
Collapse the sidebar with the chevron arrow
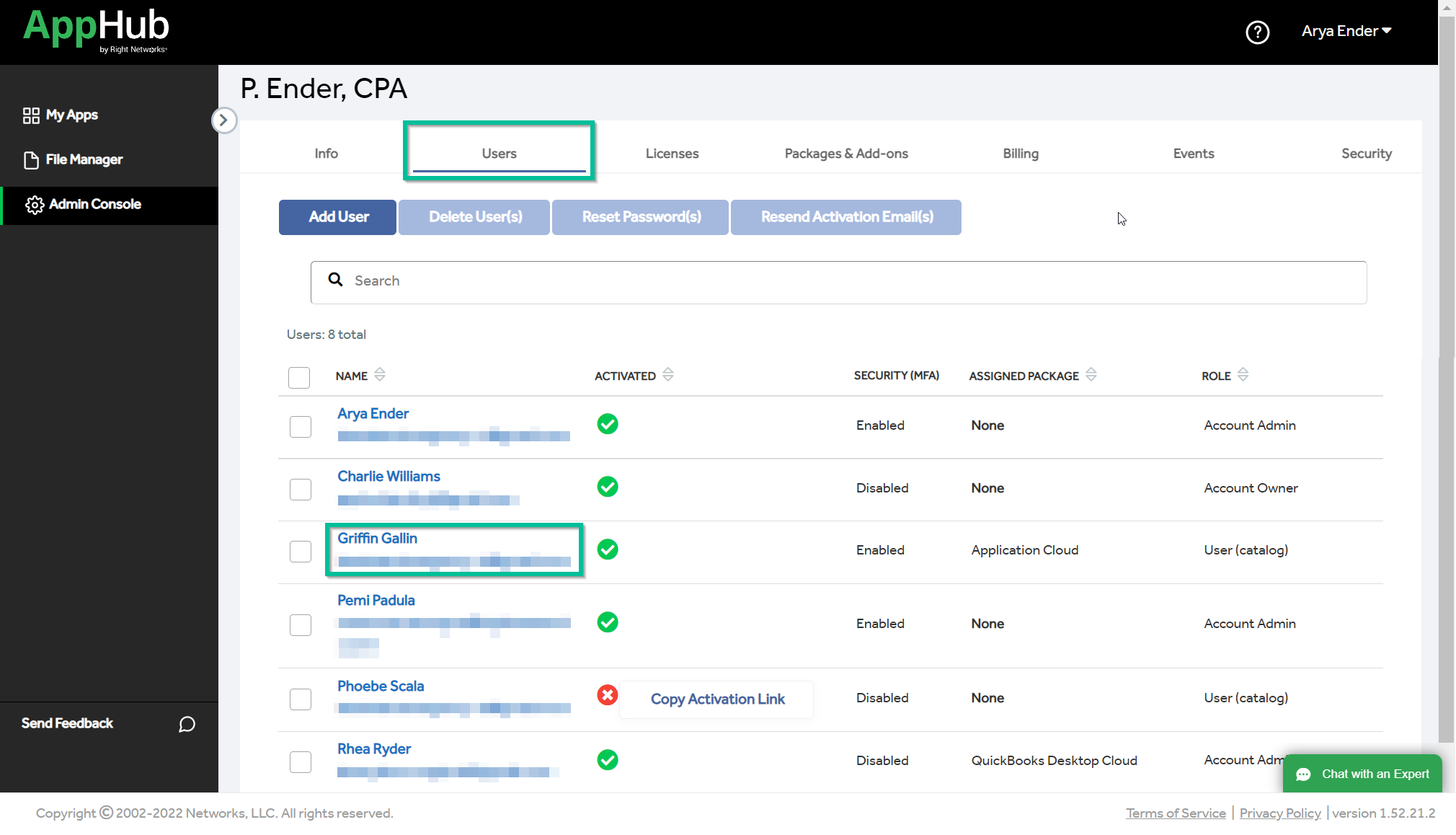pos(224,120)
